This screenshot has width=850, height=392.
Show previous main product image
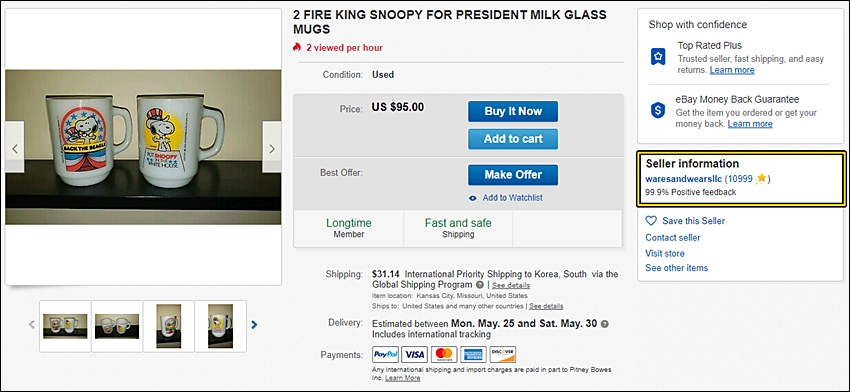pos(15,149)
